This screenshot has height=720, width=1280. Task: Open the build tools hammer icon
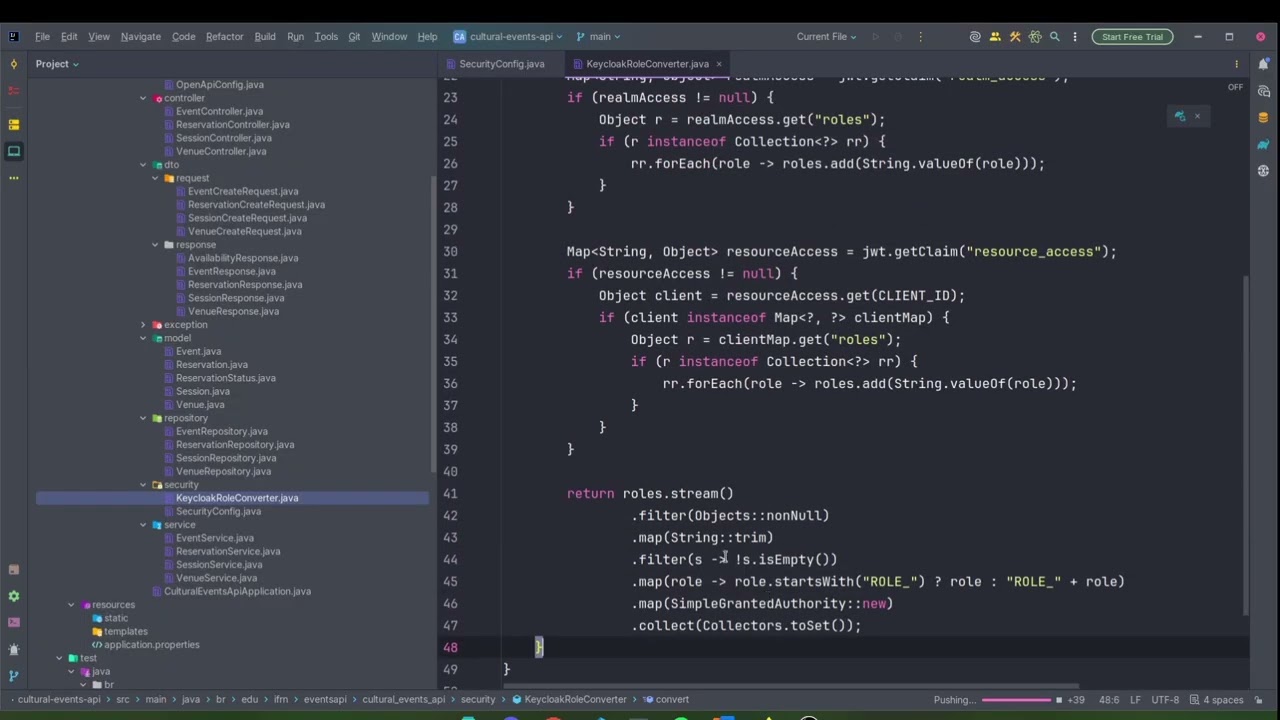1015,37
